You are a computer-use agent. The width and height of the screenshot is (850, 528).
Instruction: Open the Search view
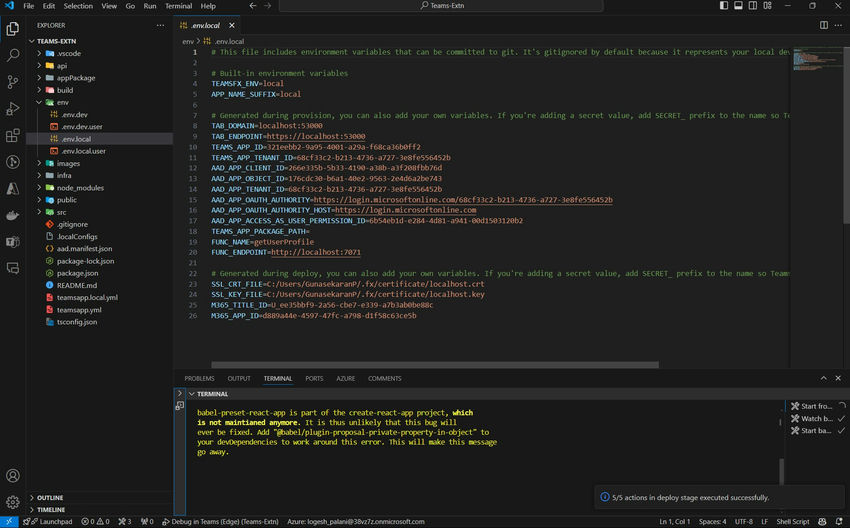[13, 56]
